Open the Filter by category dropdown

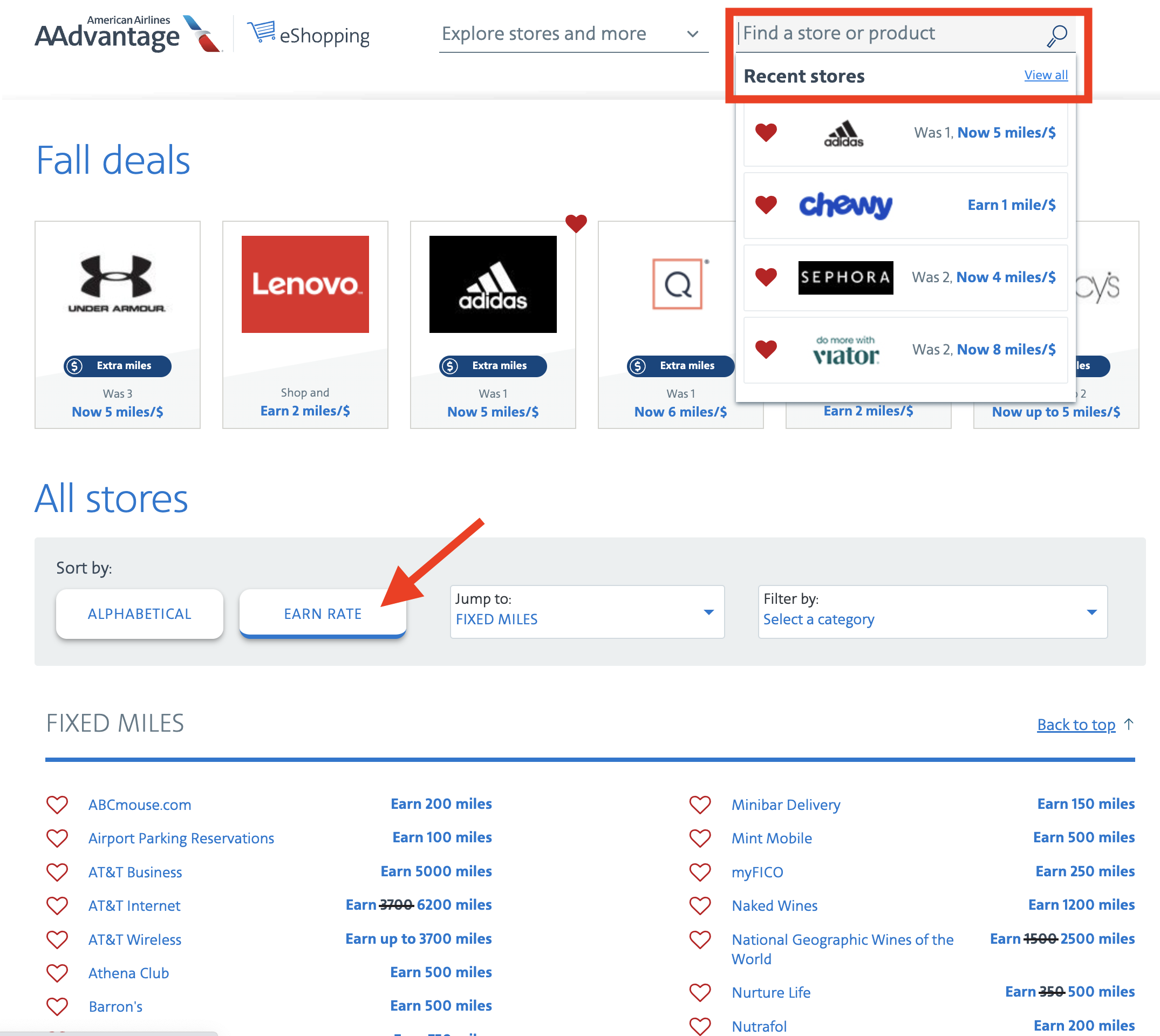click(x=932, y=612)
